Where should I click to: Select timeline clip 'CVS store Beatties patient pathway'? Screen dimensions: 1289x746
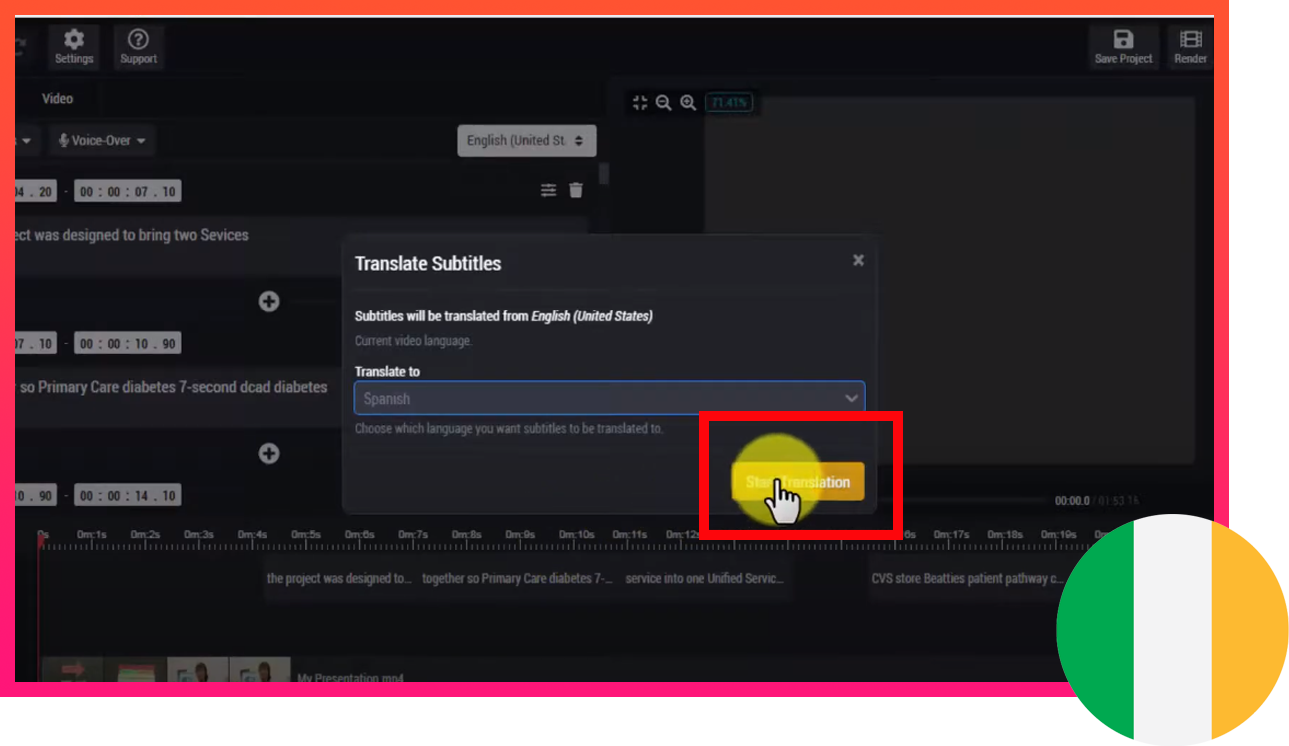(x=966, y=579)
